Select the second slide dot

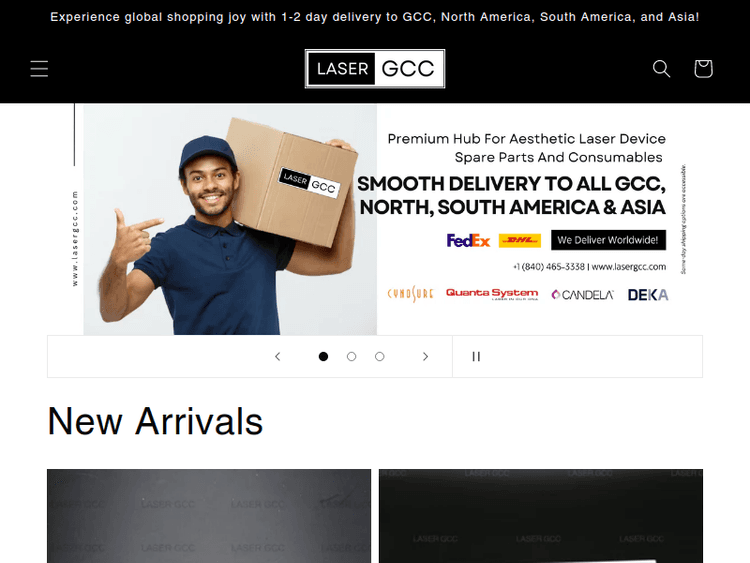pos(352,356)
